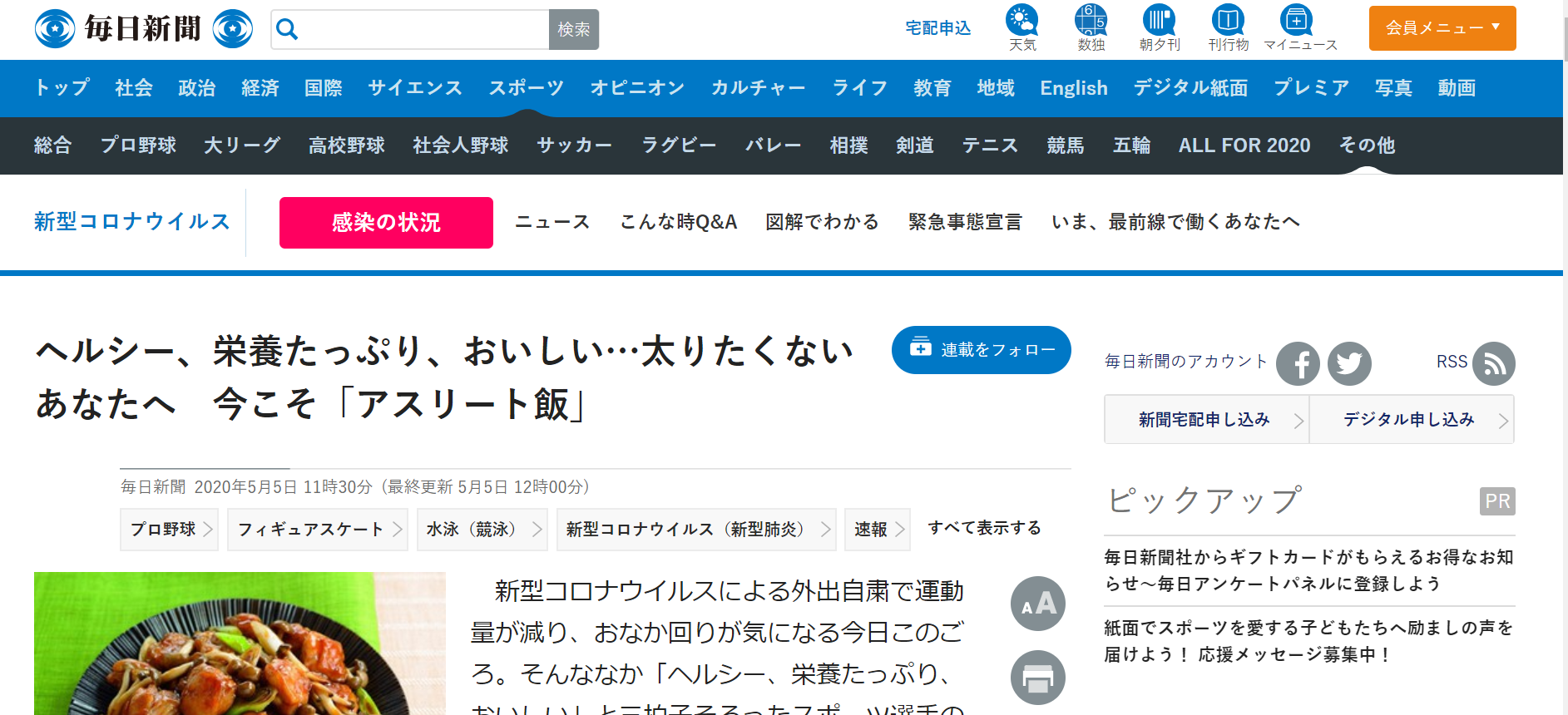Click the 宅配申込 link
This screenshot has width=1568, height=715.
coord(938,28)
